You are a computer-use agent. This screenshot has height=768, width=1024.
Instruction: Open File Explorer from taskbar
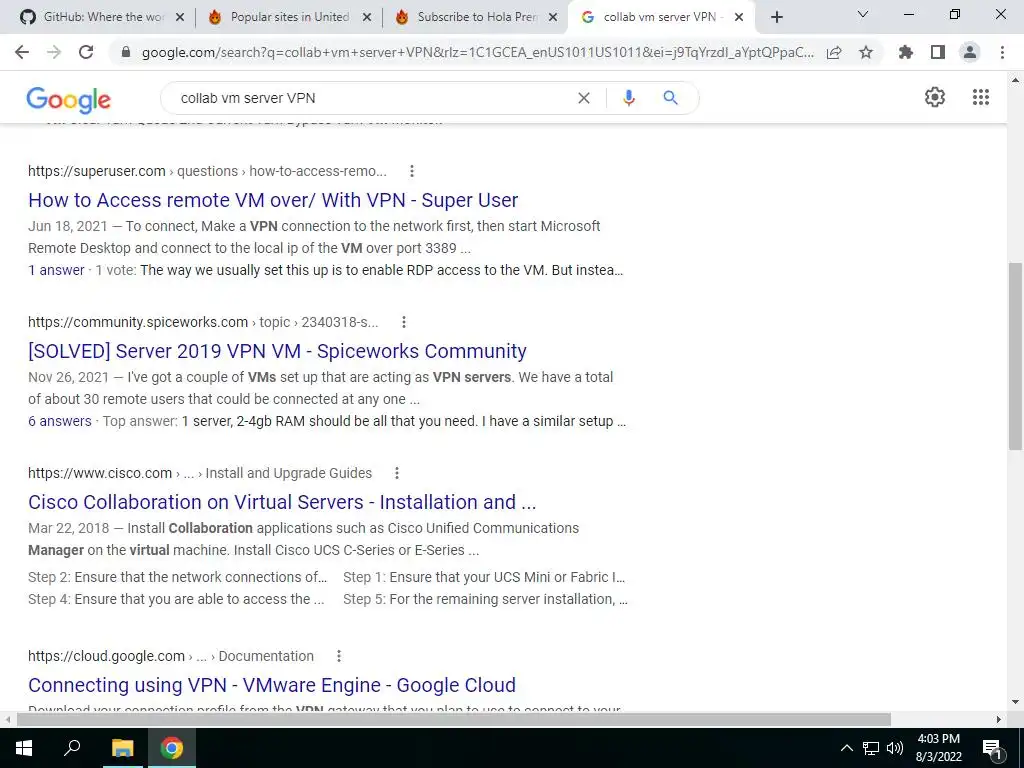[x=122, y=748]
